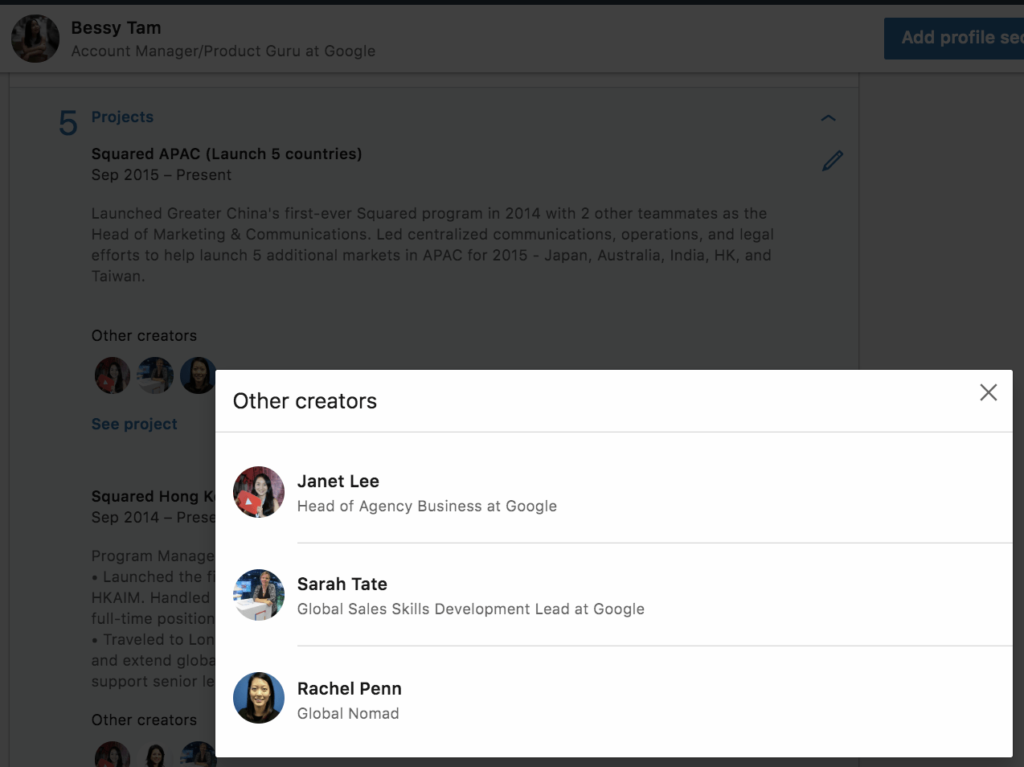This screenshot has width=1024, height=767.
Task: Click the edit pencil for Squared APAC project
Action: [832, 160]
